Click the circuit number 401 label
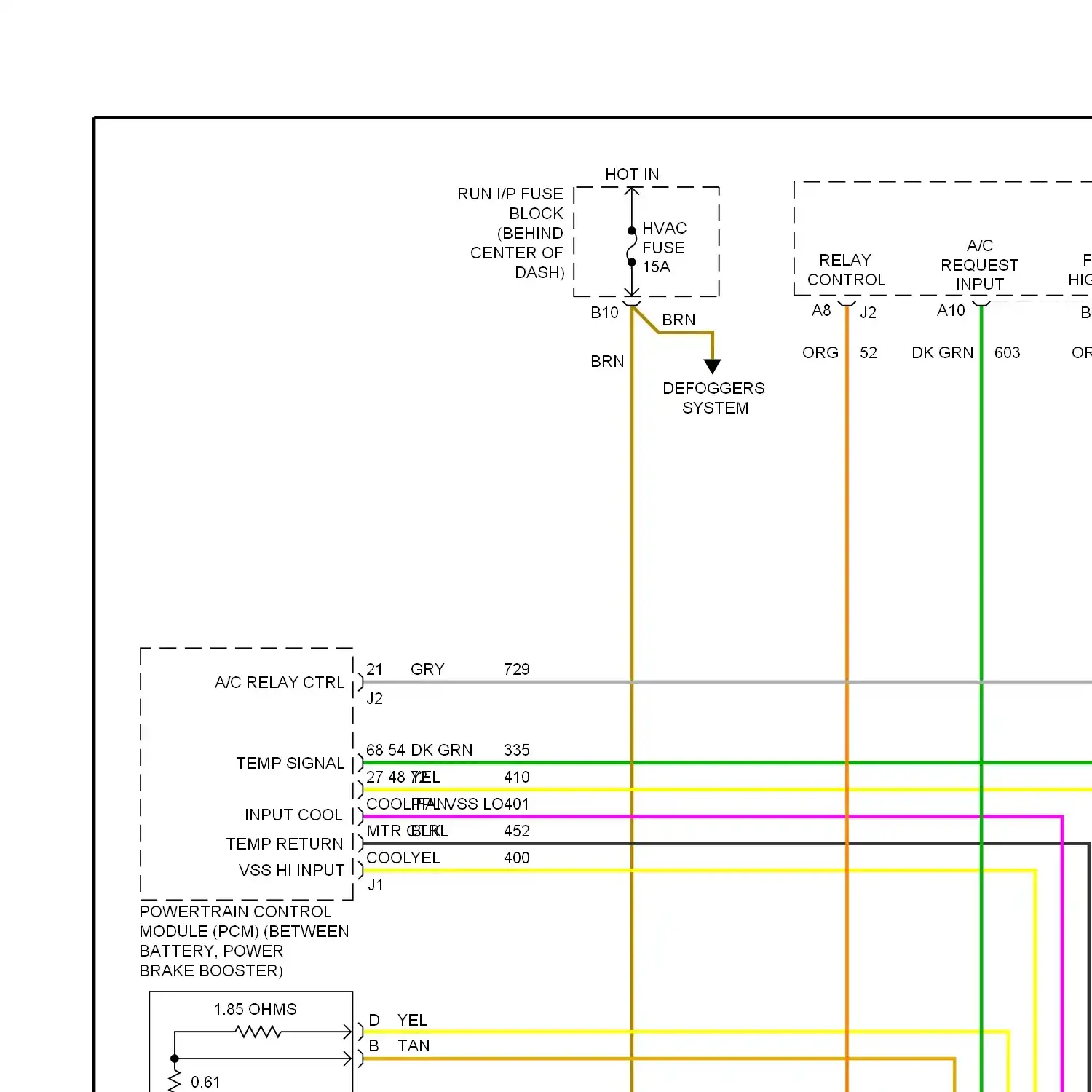1092x1092 pixels. (x=517, y=804)
